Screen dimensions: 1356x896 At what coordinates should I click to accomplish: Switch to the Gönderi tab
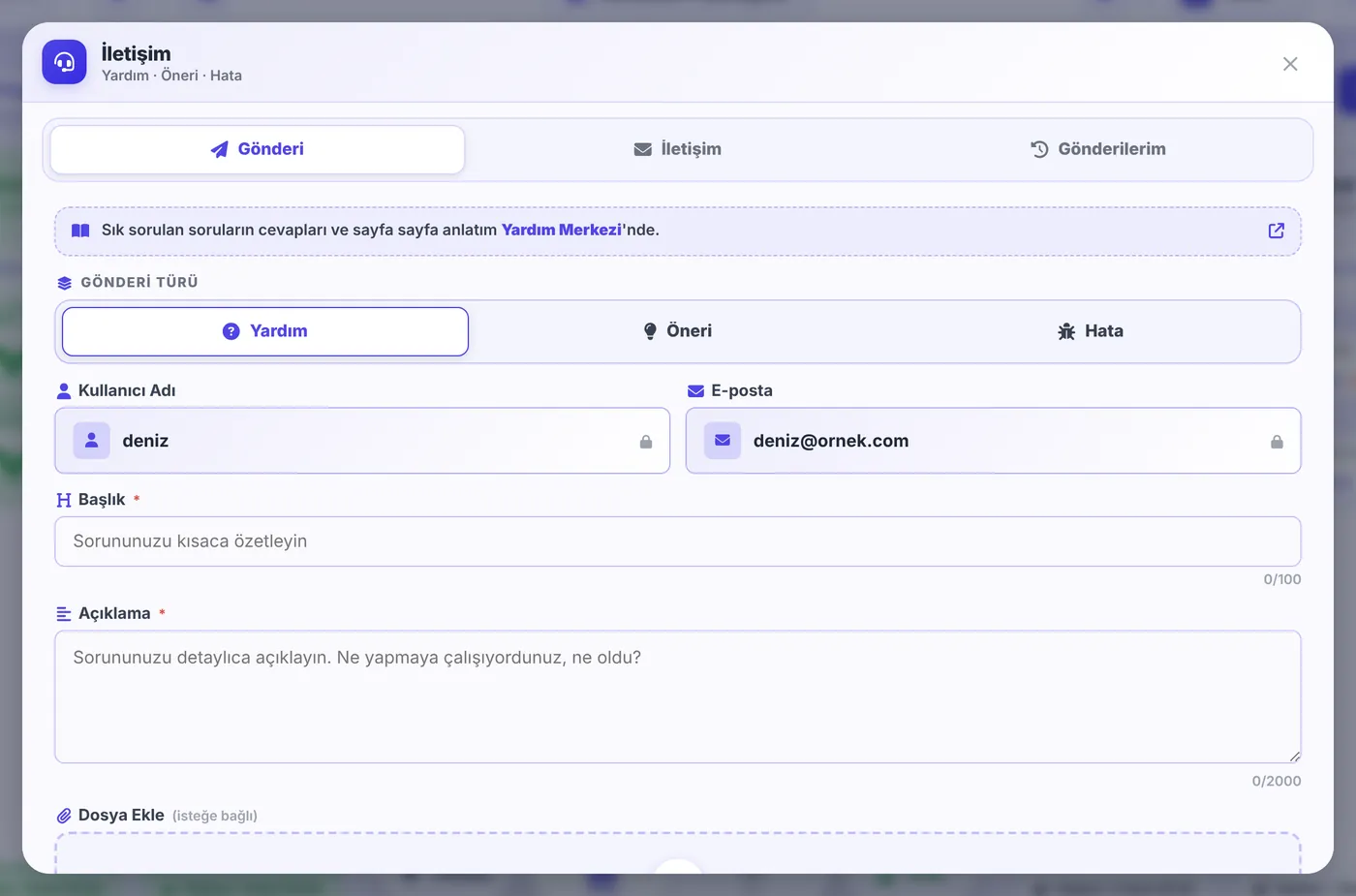(x=258, y=149)
